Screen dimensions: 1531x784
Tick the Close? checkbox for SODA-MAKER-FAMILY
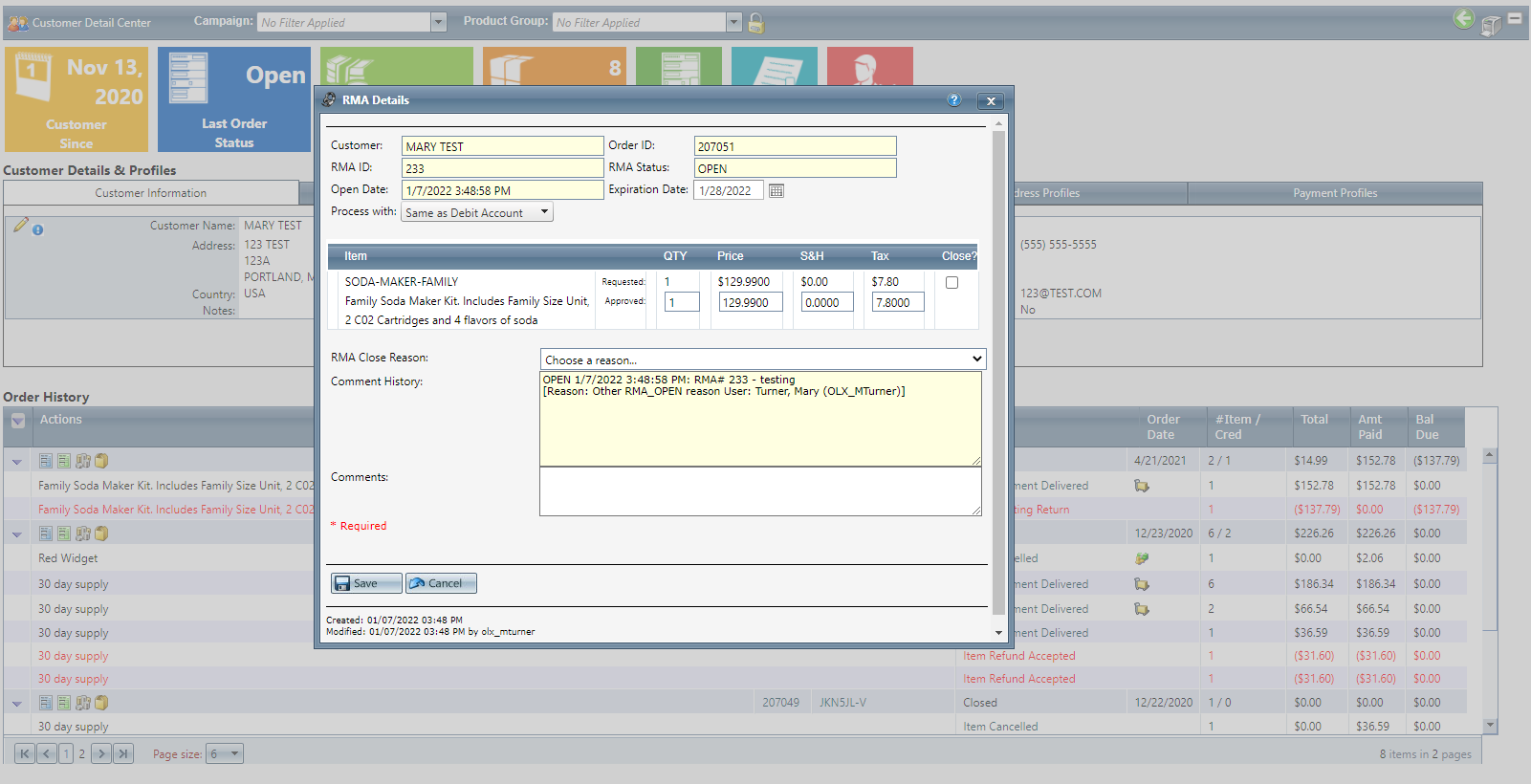pos(951,283)
